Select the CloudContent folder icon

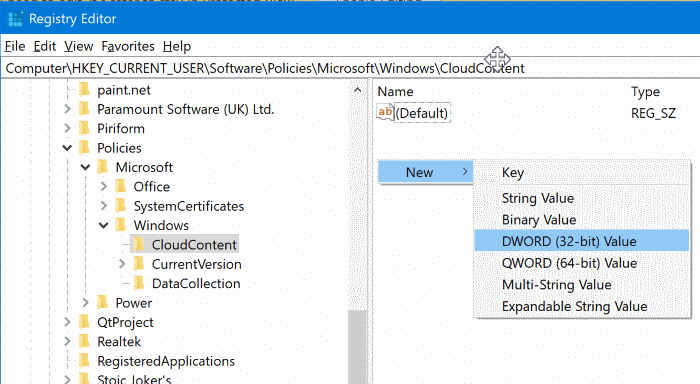click(x=139, y=244)
